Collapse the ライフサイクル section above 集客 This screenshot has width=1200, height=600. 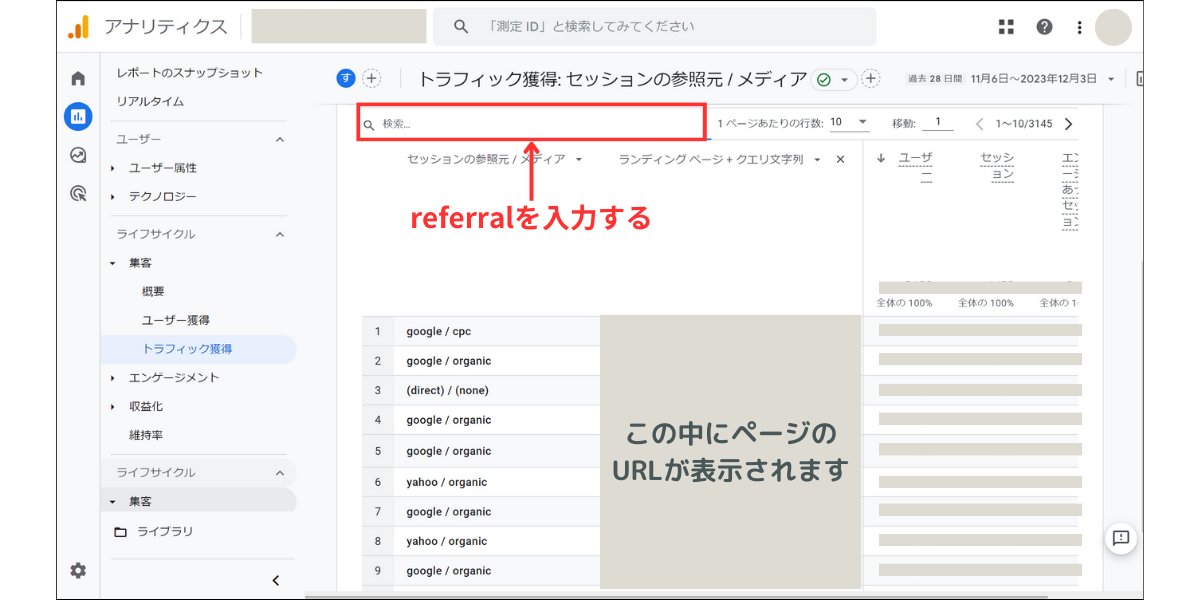click(x=280, y=234)
